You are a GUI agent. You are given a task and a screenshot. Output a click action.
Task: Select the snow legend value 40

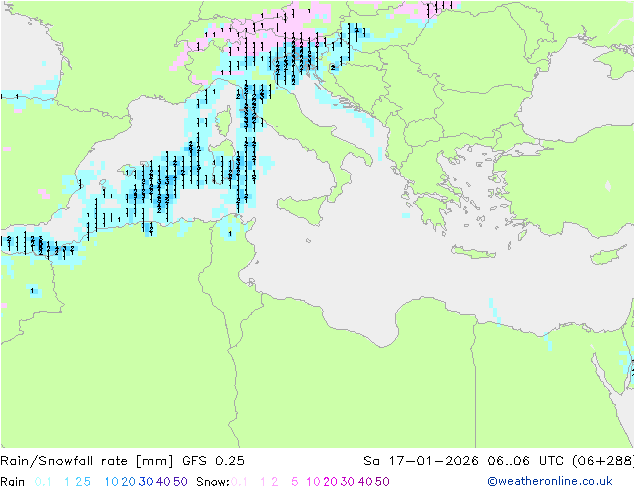(x=365, y=482)
